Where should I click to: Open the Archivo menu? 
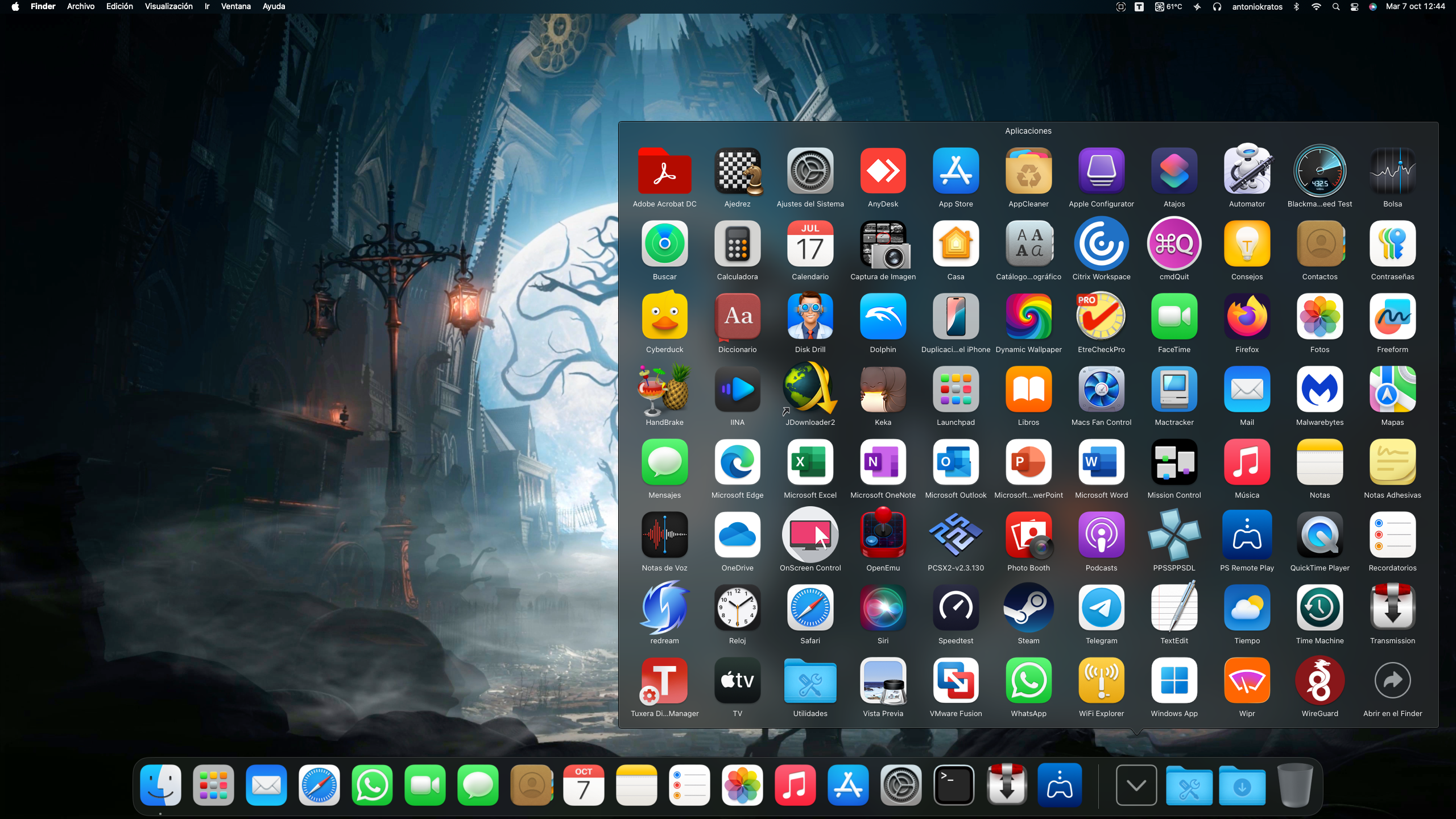tap(80, 6)
